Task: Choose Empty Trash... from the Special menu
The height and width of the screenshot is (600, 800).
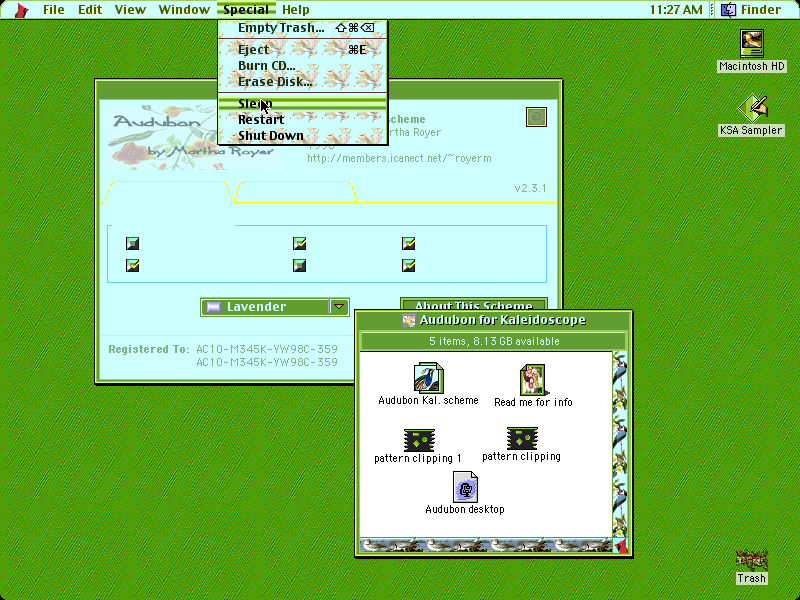Action: click(303, 28)
